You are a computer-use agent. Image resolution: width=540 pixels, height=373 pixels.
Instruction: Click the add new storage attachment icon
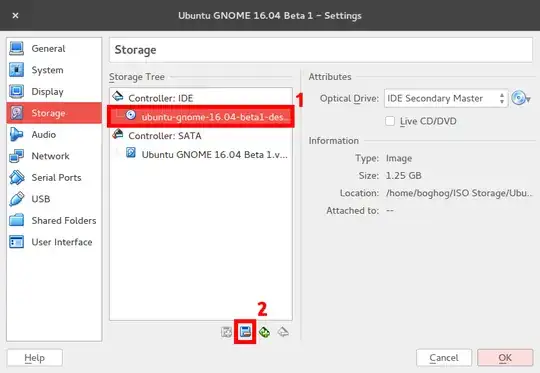pyautogui.click(x=226, y=332)
